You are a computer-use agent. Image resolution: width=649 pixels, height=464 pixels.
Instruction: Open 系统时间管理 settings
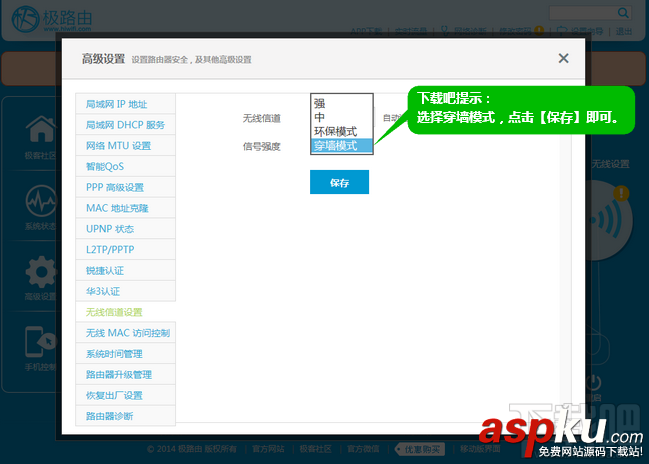pyautogui.click(x=125, y=354)
